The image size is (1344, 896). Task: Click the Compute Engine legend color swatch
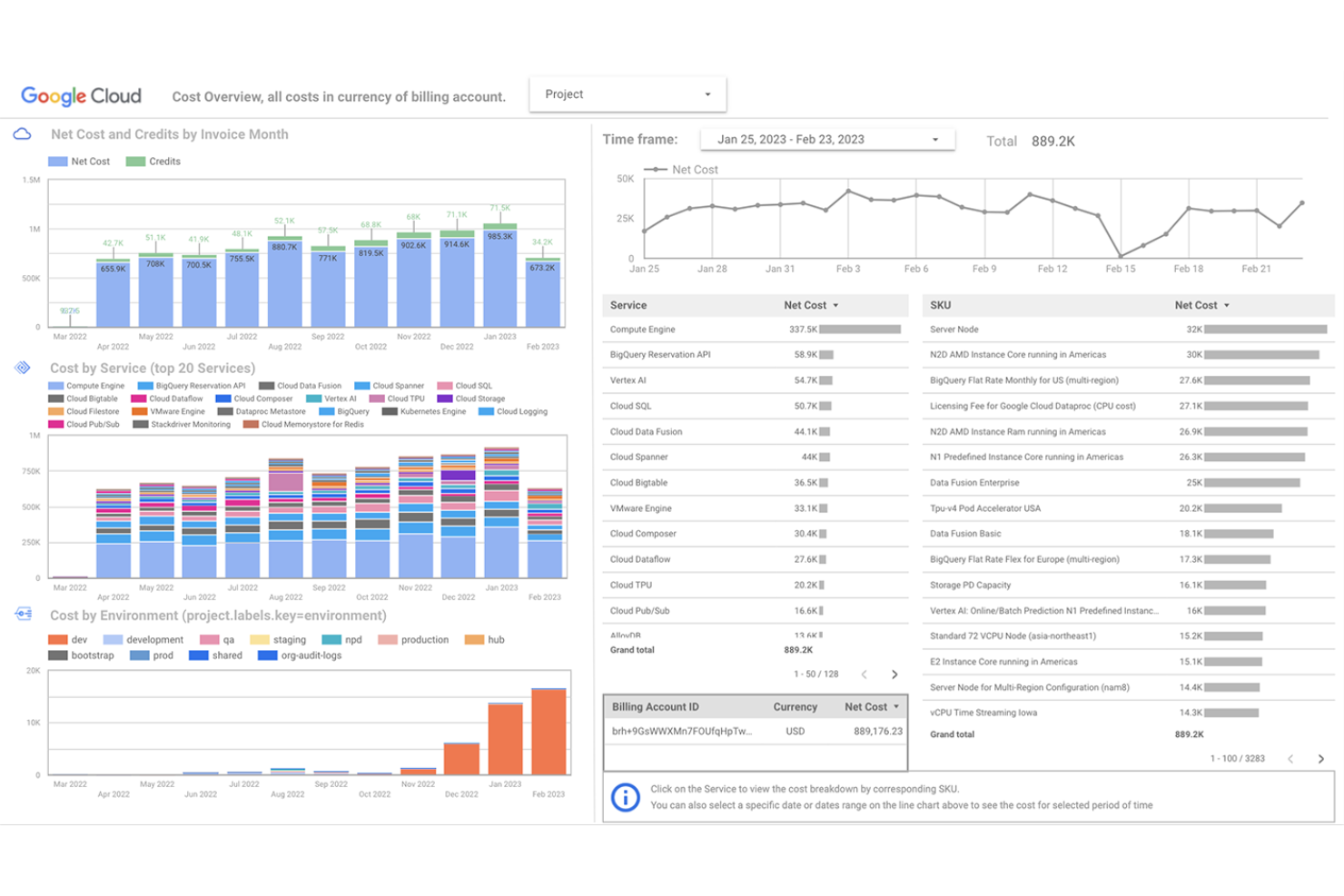56,386
